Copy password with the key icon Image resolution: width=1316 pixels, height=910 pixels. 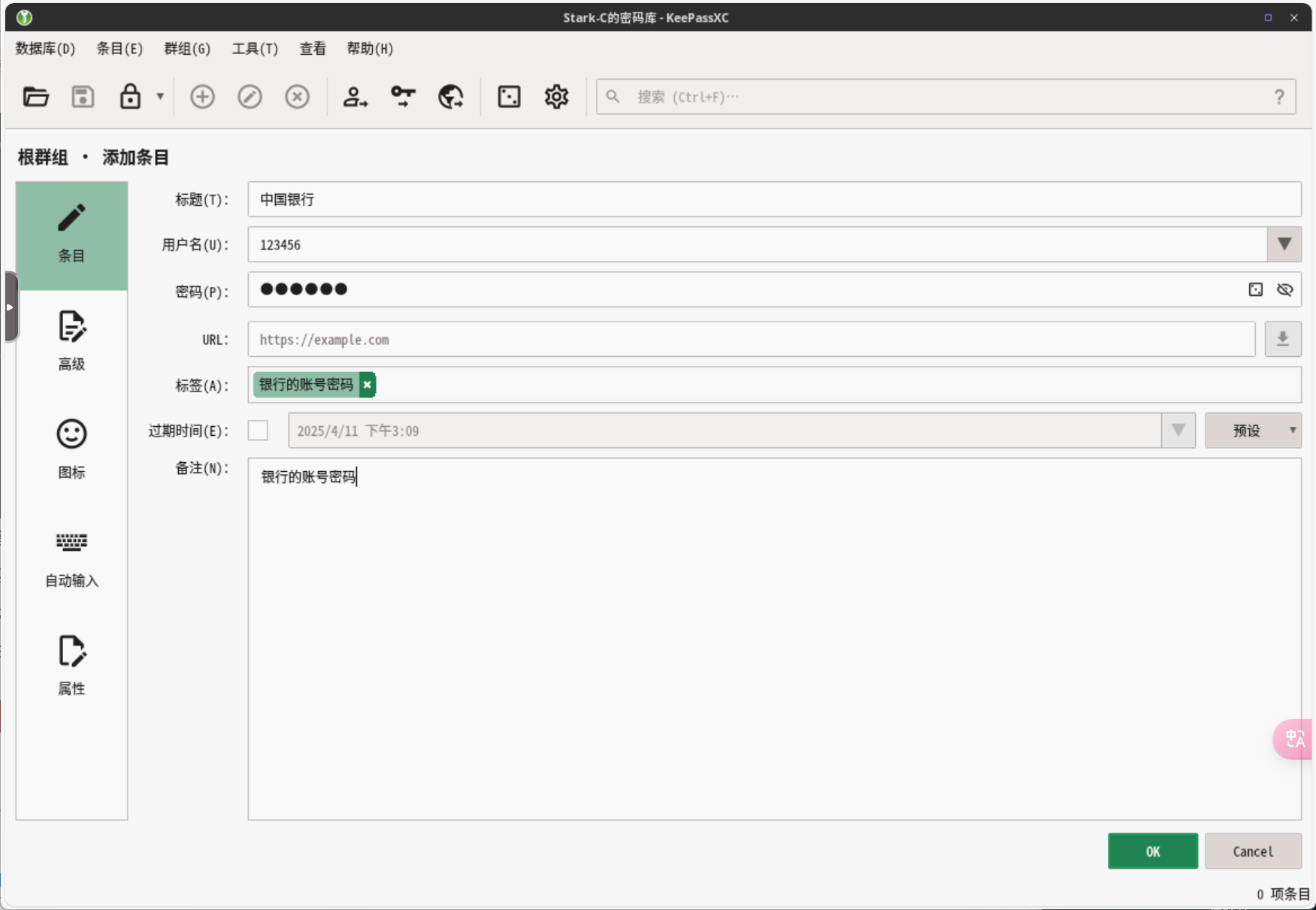[x=403, y=97]
